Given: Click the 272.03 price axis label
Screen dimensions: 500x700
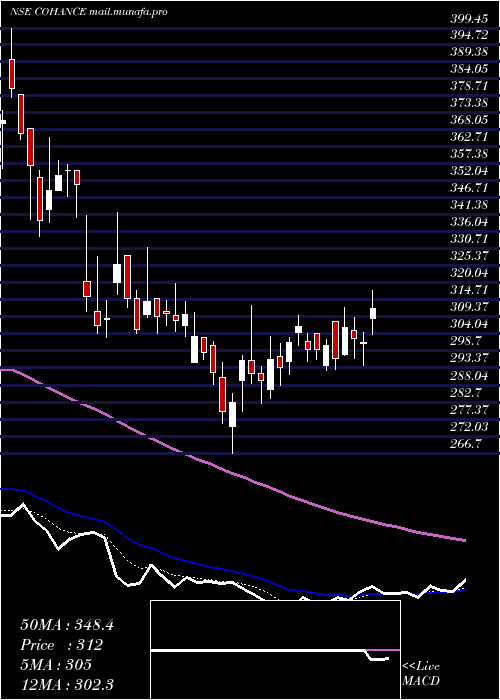Looking at the screenshot, I should coord(468,426).
